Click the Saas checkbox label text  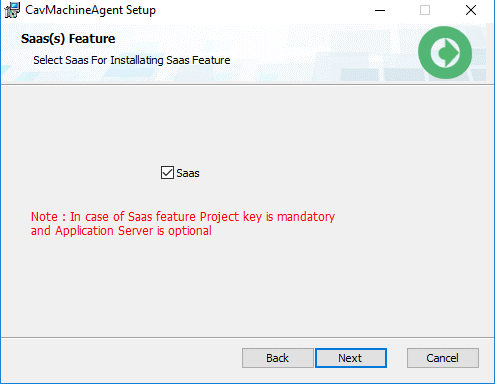(188, 173)
